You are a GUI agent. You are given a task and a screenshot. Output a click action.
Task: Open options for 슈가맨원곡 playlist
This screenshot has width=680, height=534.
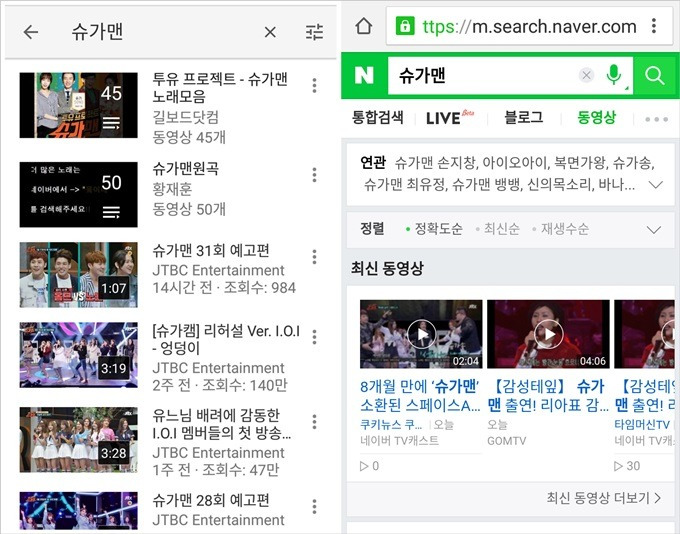314,175
